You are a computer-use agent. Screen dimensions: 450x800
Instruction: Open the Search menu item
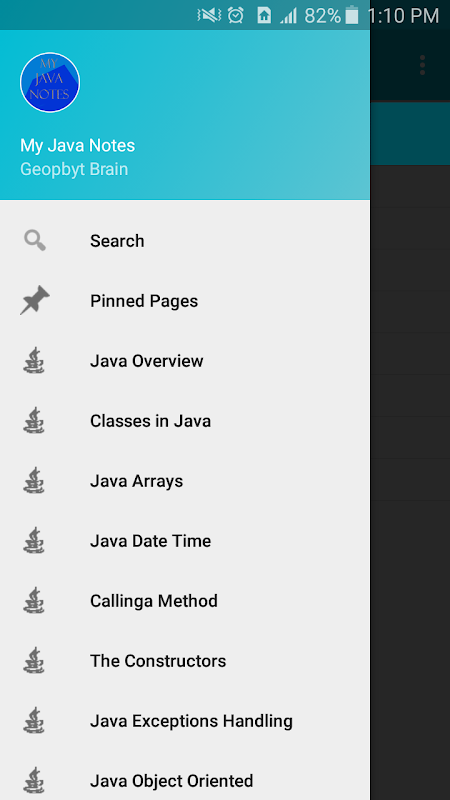tap(185, 241)
